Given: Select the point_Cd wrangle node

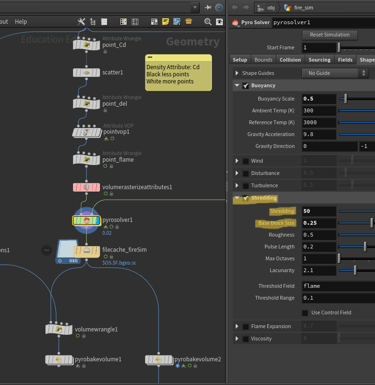Looking at the screenshot, I should 86,45.
